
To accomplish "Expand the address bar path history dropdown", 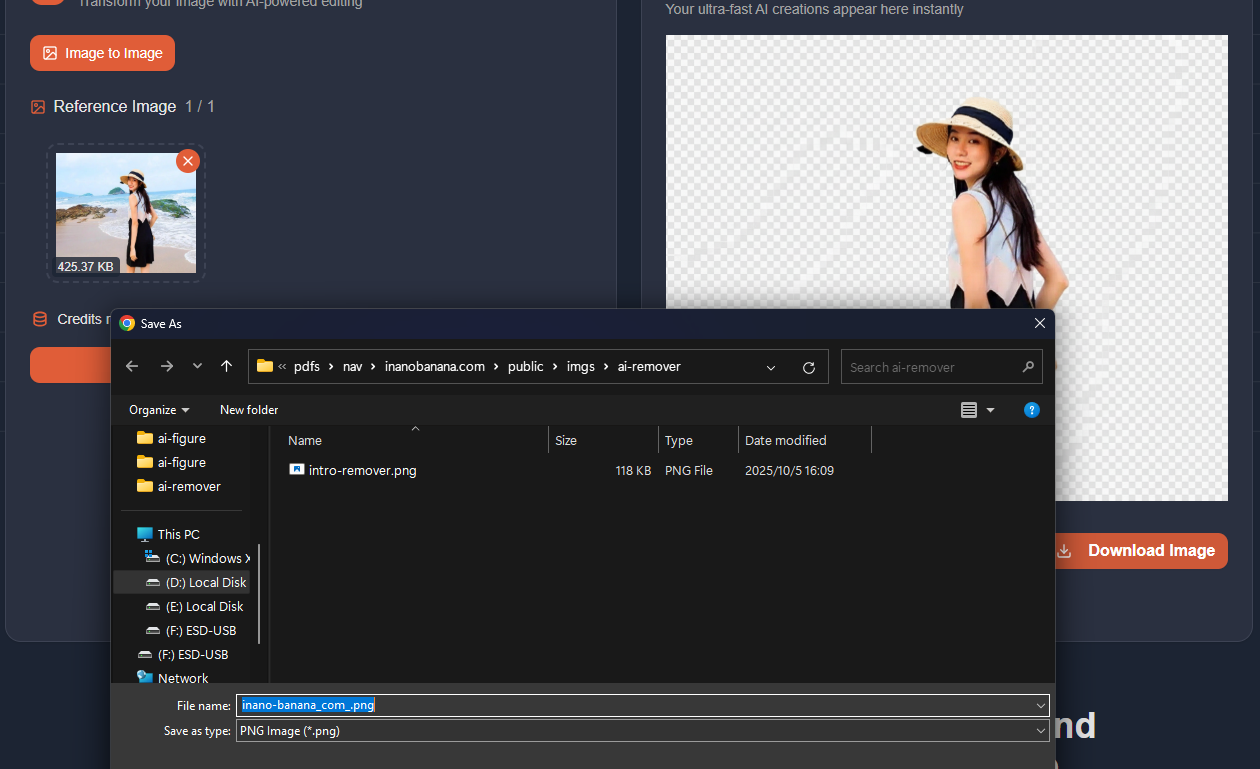I will point(771,367).
